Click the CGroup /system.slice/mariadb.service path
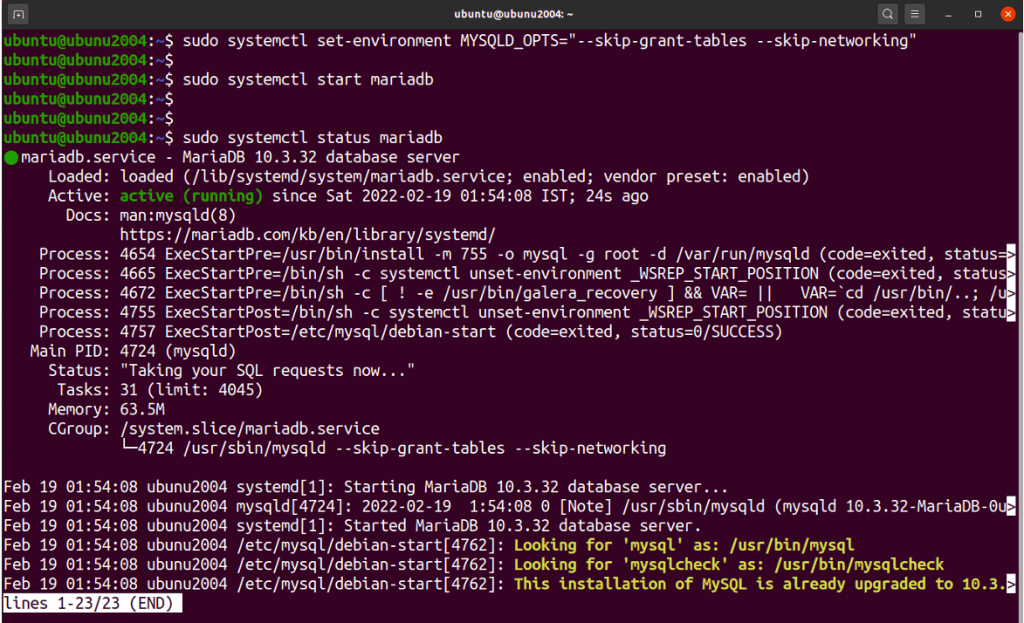The height and width of the screenshot is (623, 1024). click(249, 429)
